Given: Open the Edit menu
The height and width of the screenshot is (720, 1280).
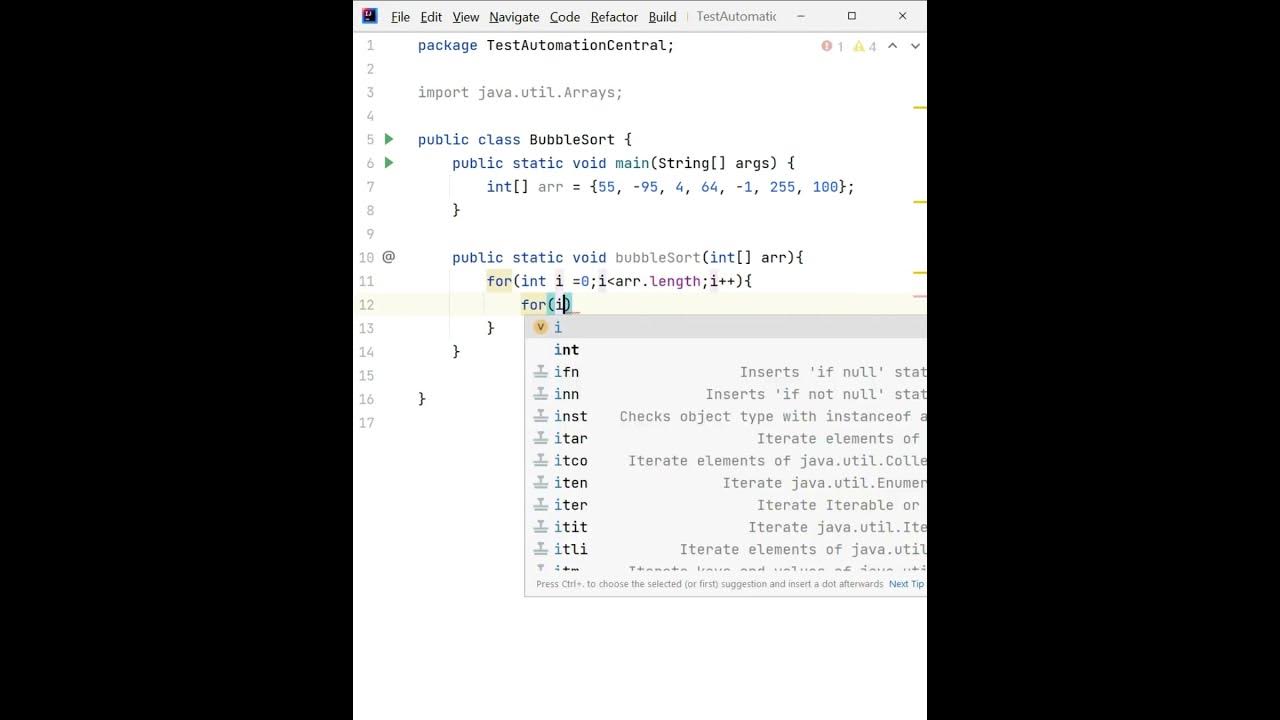Looking at the screenshot, I should (x=431, y=17).
